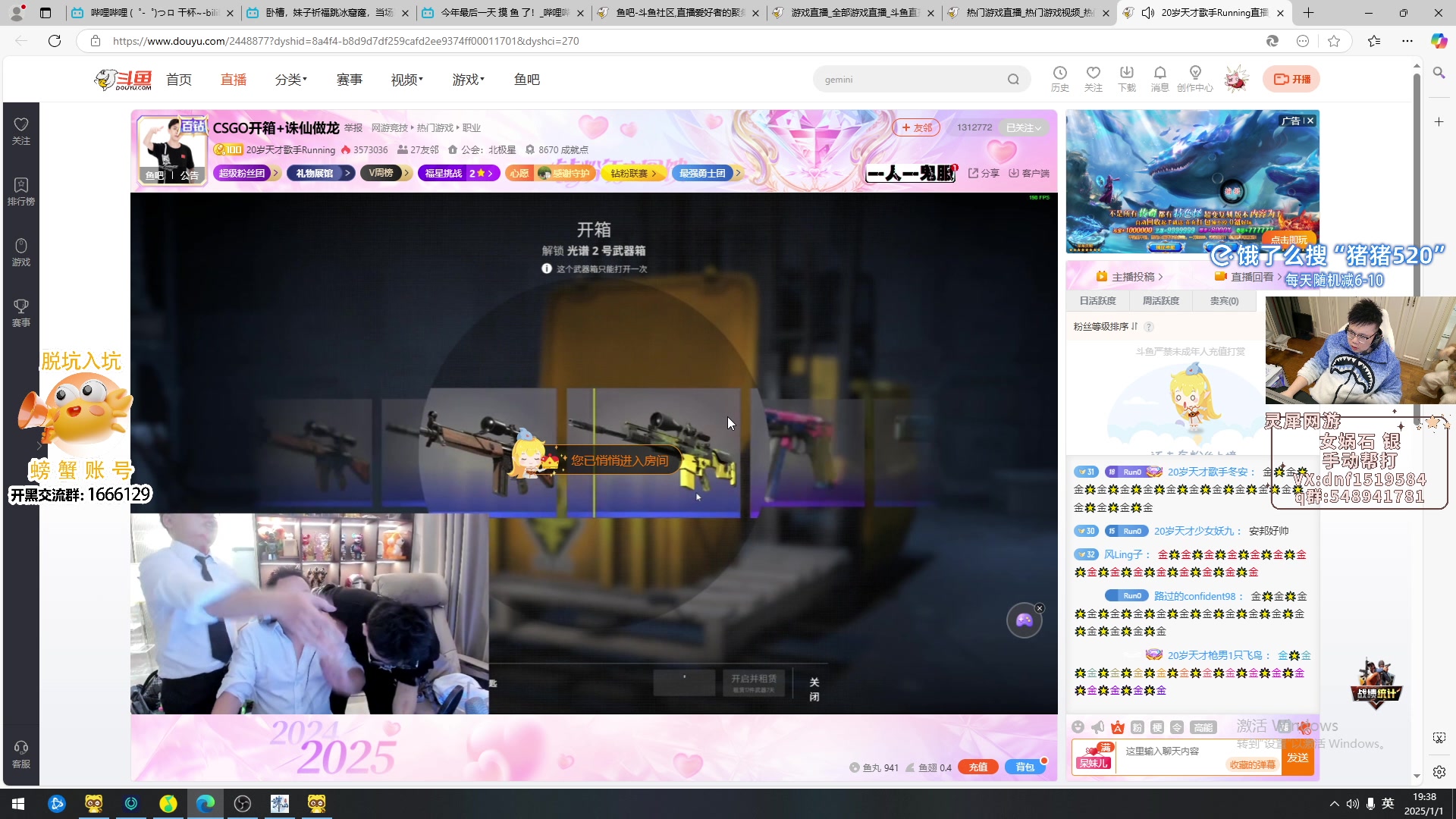This screenshot has width=1456, height=819.
Task: Click the 粉 fan danmu icon
Action: 1137,727
